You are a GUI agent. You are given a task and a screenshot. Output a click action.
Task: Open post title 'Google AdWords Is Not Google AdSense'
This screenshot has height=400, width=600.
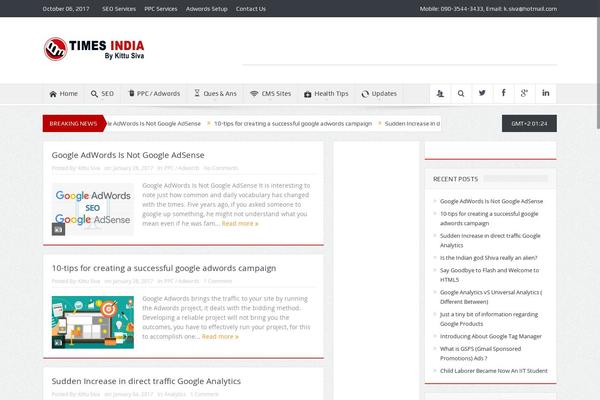pyautogui.click(x=128, y=155)
